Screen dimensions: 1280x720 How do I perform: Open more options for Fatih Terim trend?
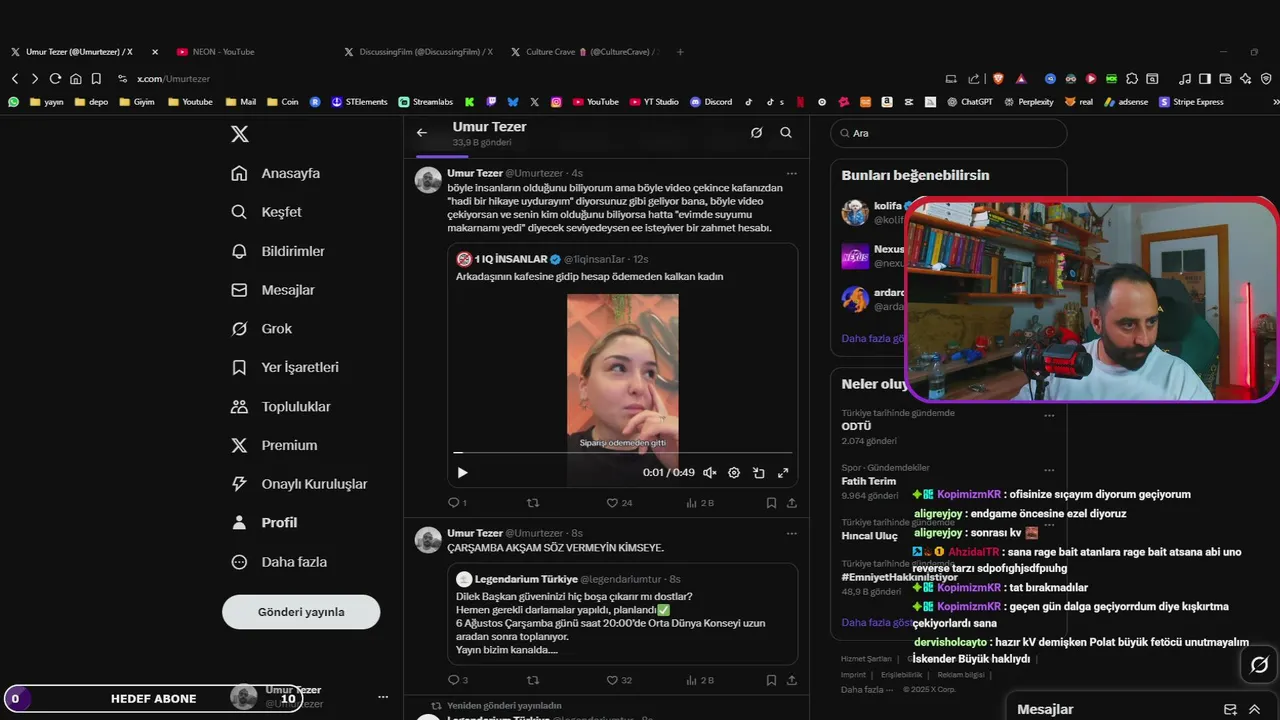(x=1049, y=470)
